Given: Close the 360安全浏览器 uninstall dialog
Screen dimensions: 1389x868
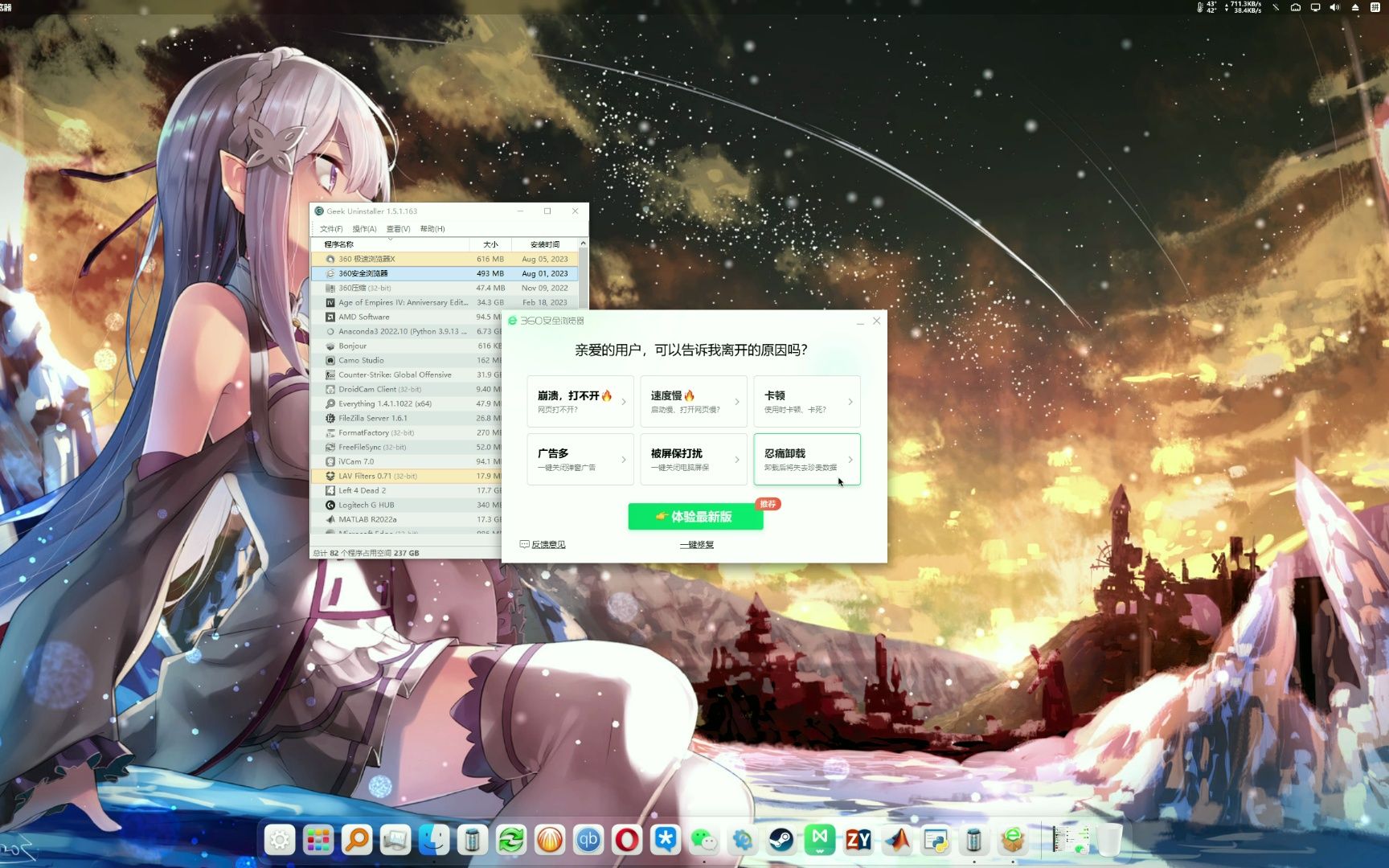Looking at the screenshot, I should (x=877, y=321).
